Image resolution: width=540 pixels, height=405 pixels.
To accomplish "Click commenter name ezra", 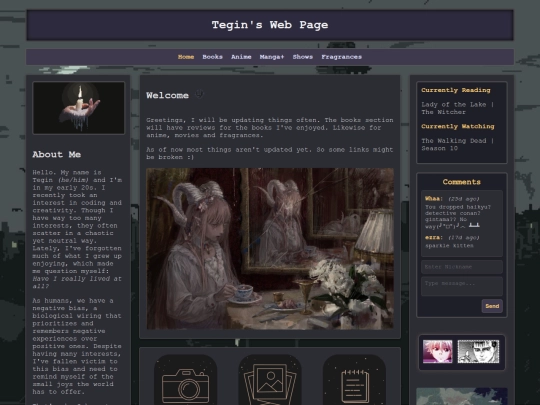I will pyautogui.click(x=434, y=238).
